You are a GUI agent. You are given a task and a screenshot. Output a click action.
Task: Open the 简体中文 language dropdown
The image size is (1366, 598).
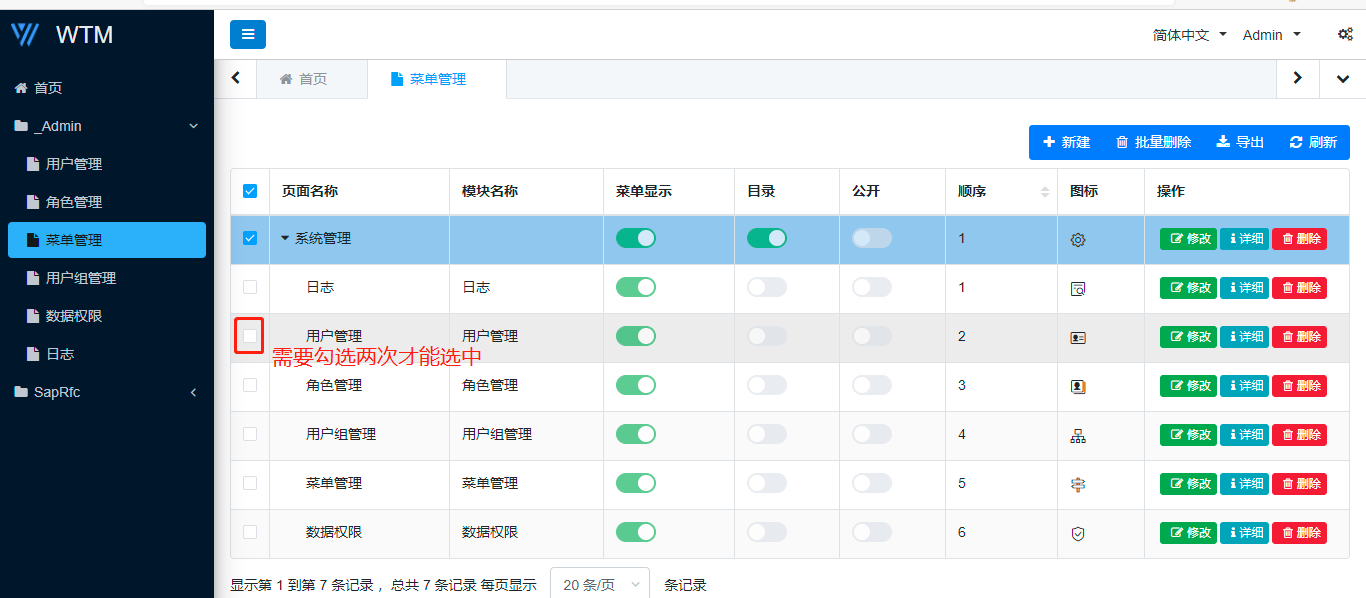click(x=1188, y=34)
